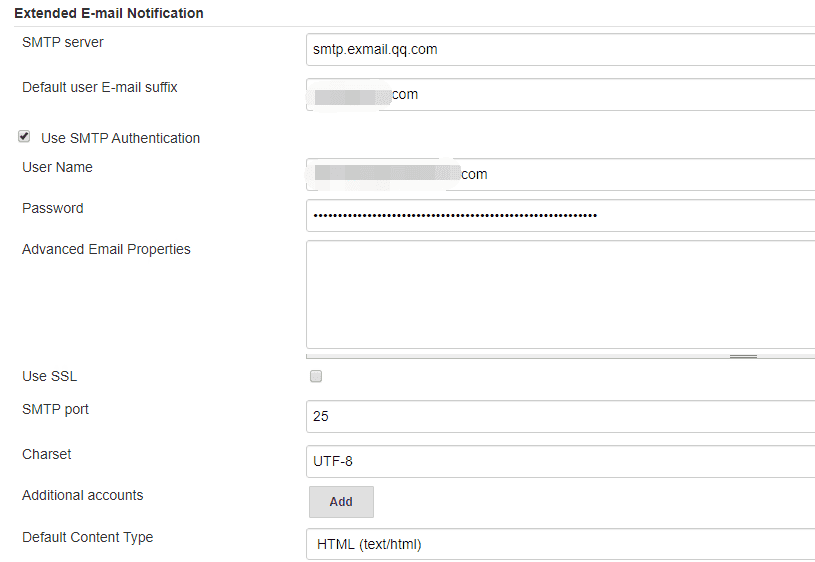Select the Password input field
815x562 pixels.
pos(560,215)
